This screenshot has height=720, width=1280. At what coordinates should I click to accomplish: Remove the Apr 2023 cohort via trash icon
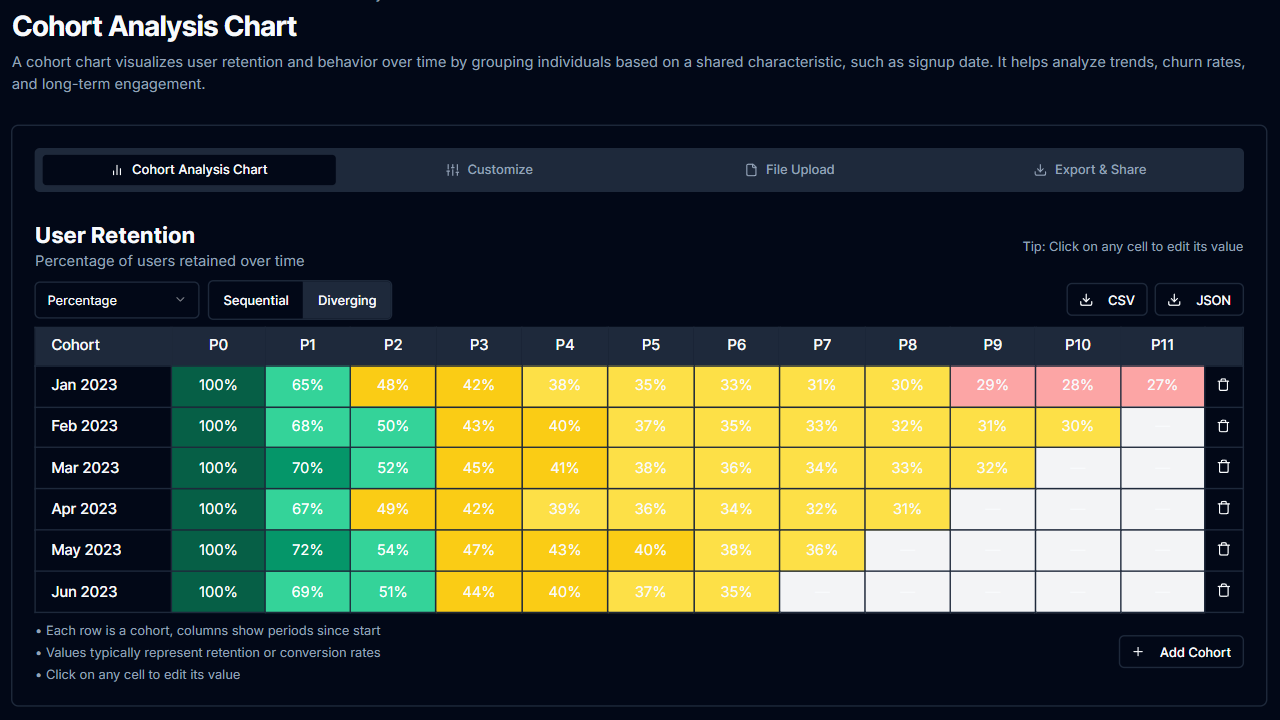coord(1223,508)
